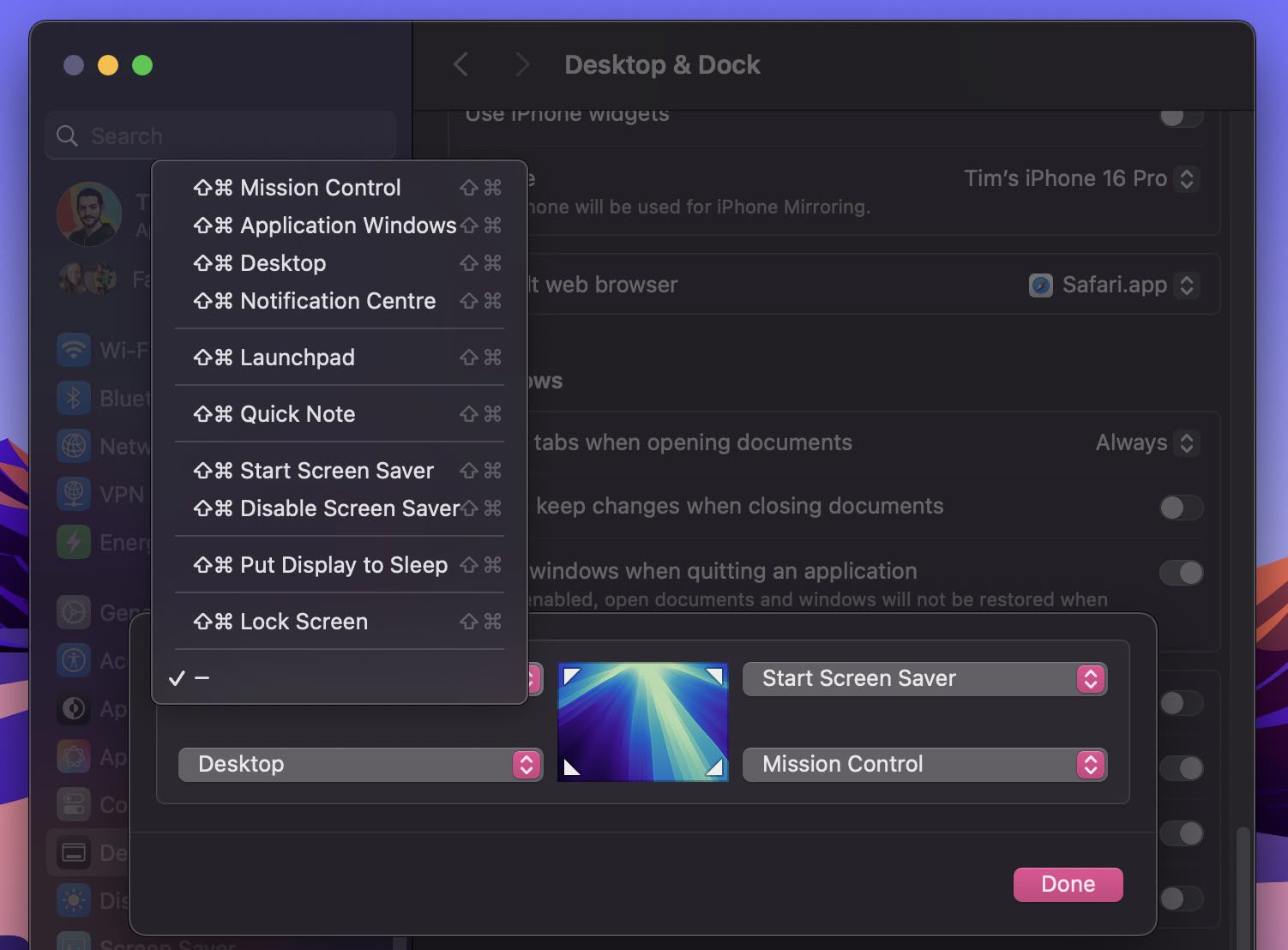Viewport: 1288px width, 950px height.
Task: Select the General settings icon
Action: click(74, 612)
